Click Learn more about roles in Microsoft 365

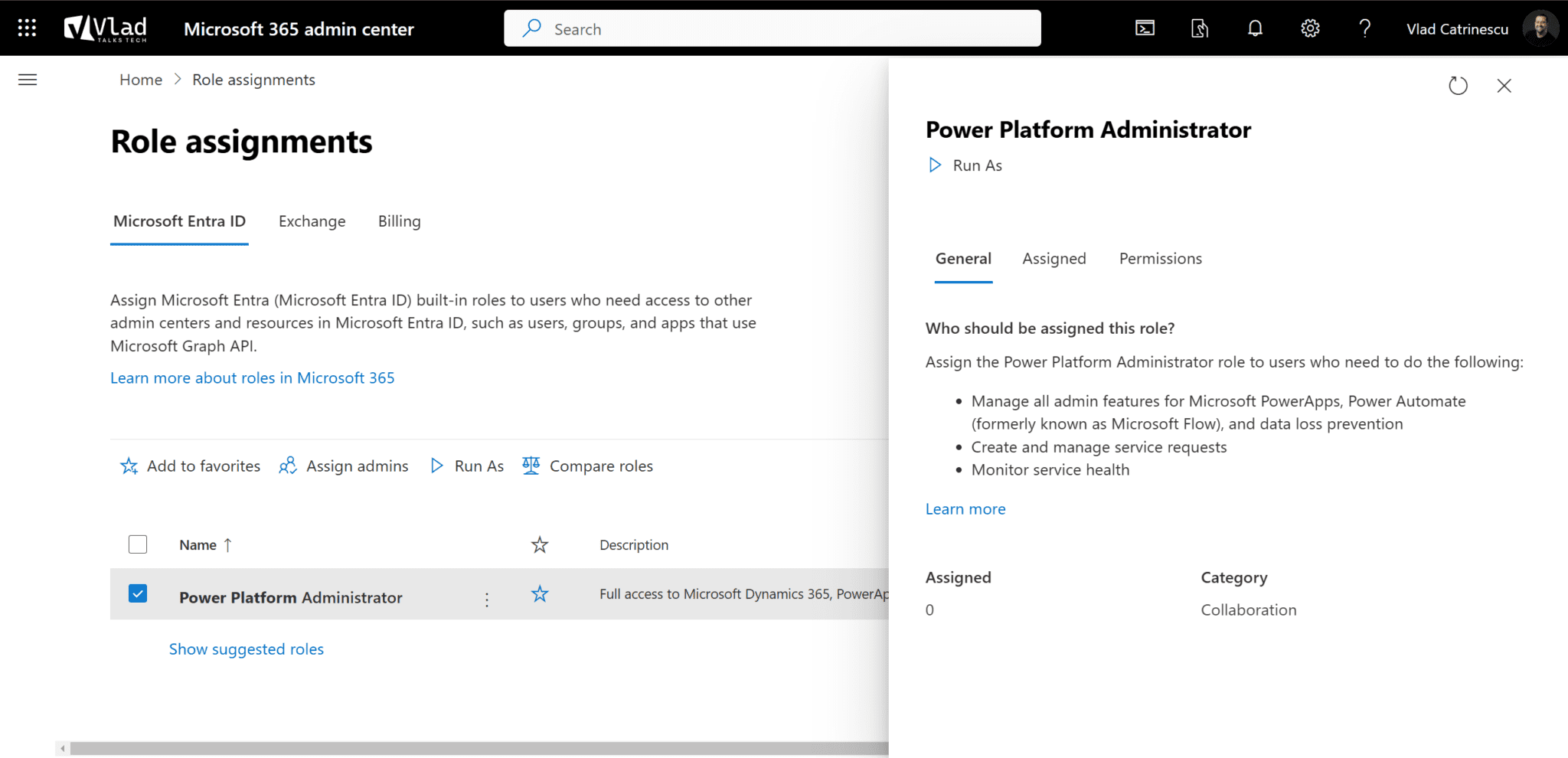click(252, 377)
